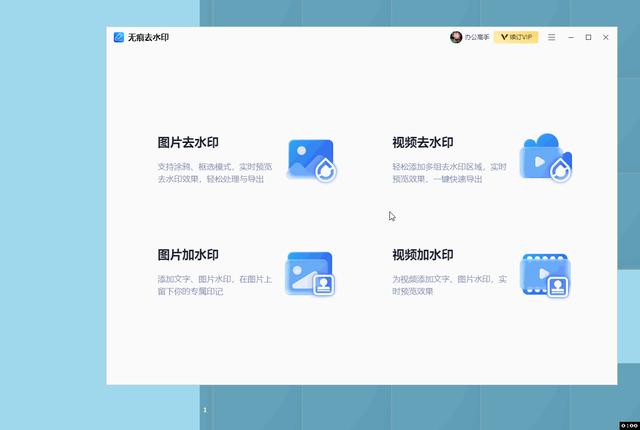Viewport: 640px width, 430px height.
Task: Open the image add-watermark icon
Action: pyautogui.click(x=311, y=273)
